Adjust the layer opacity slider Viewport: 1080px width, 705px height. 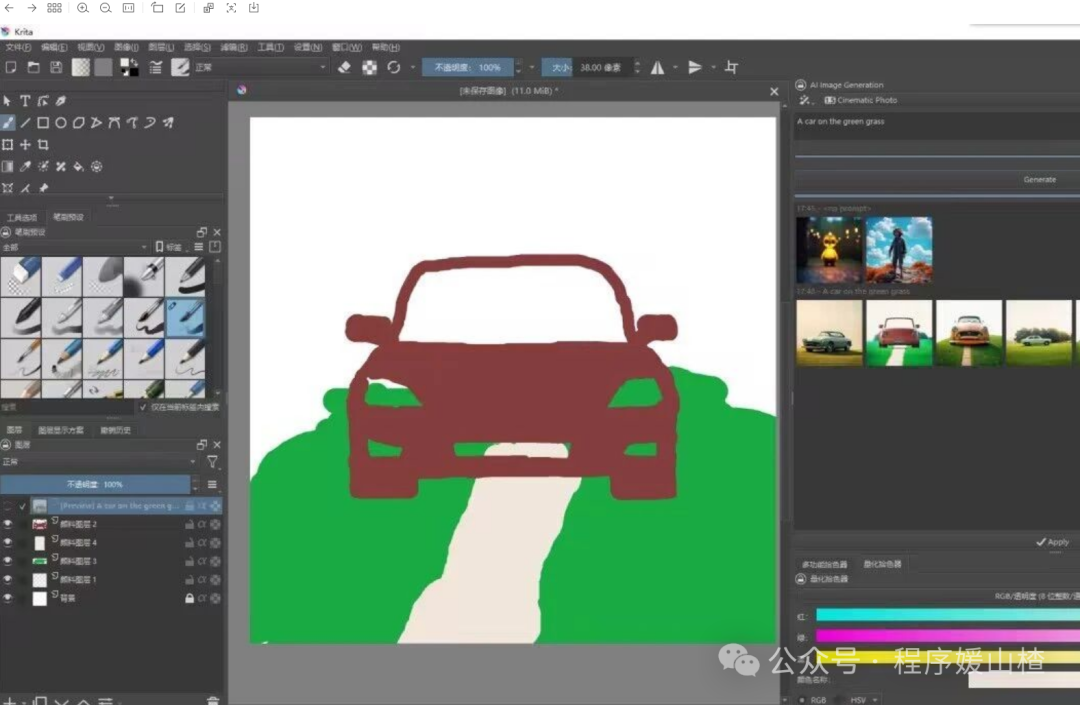click(x=95, y=485)
